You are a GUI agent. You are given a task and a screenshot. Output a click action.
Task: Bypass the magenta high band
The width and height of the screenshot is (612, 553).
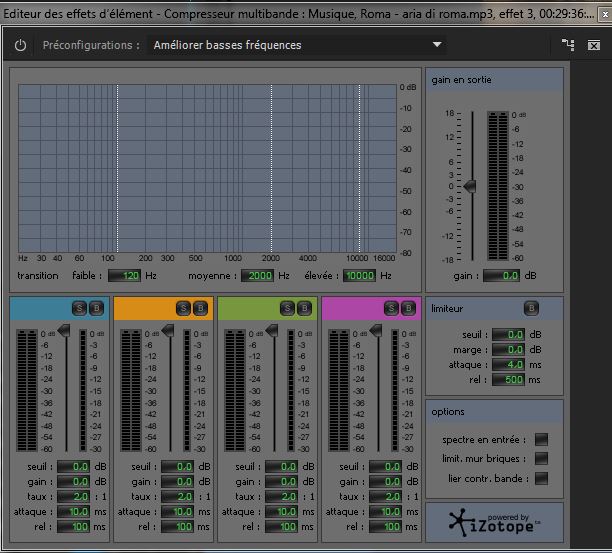pyautogui.click(x=406, y=308)
